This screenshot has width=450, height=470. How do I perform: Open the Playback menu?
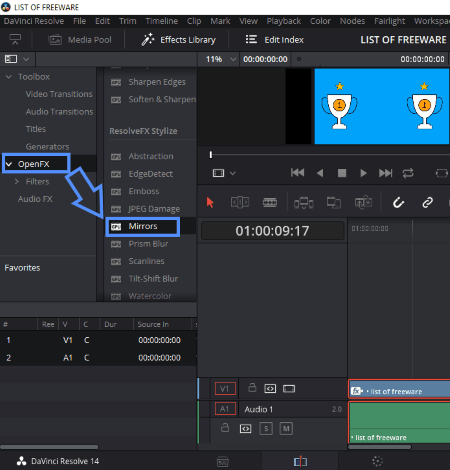tap(284, 21)
